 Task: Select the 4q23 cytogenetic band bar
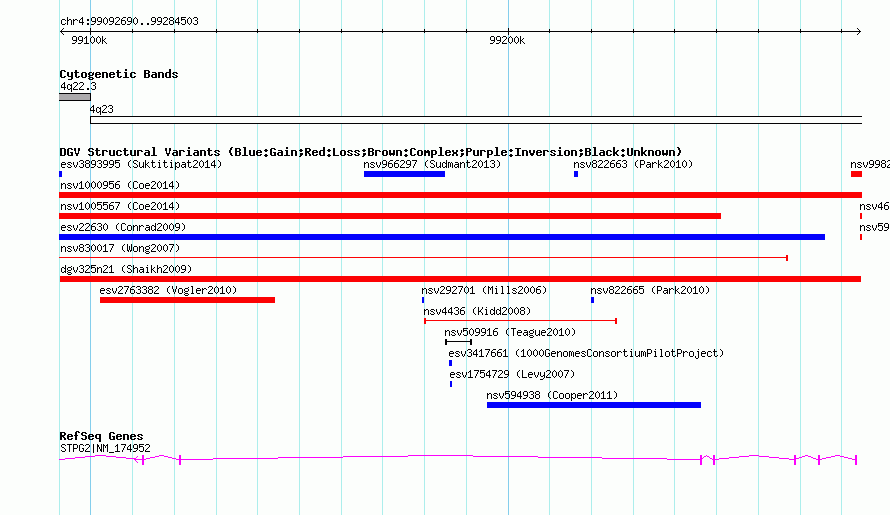click(x=476, y=120)
